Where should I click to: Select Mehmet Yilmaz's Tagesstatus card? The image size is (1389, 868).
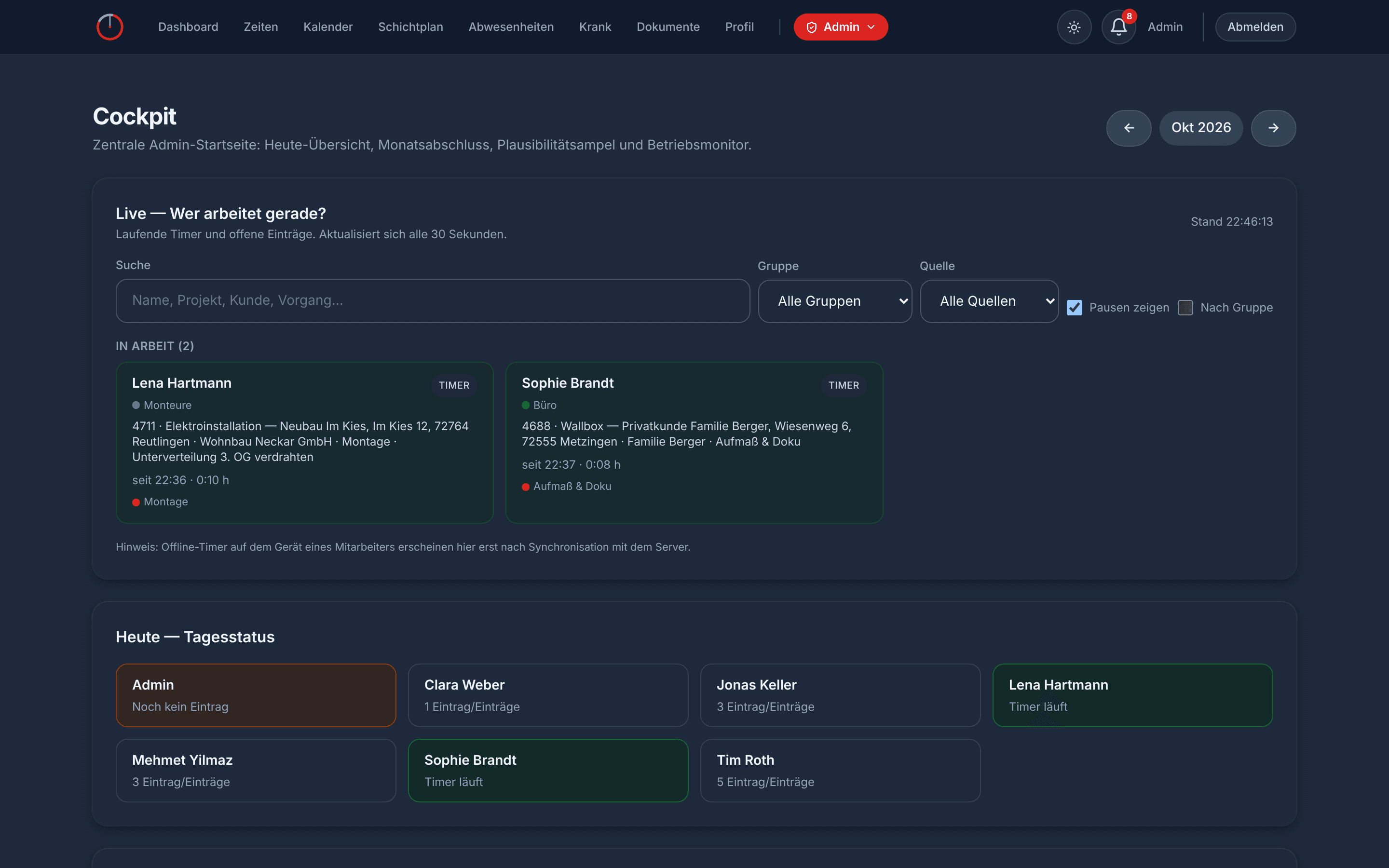[256, 771]
